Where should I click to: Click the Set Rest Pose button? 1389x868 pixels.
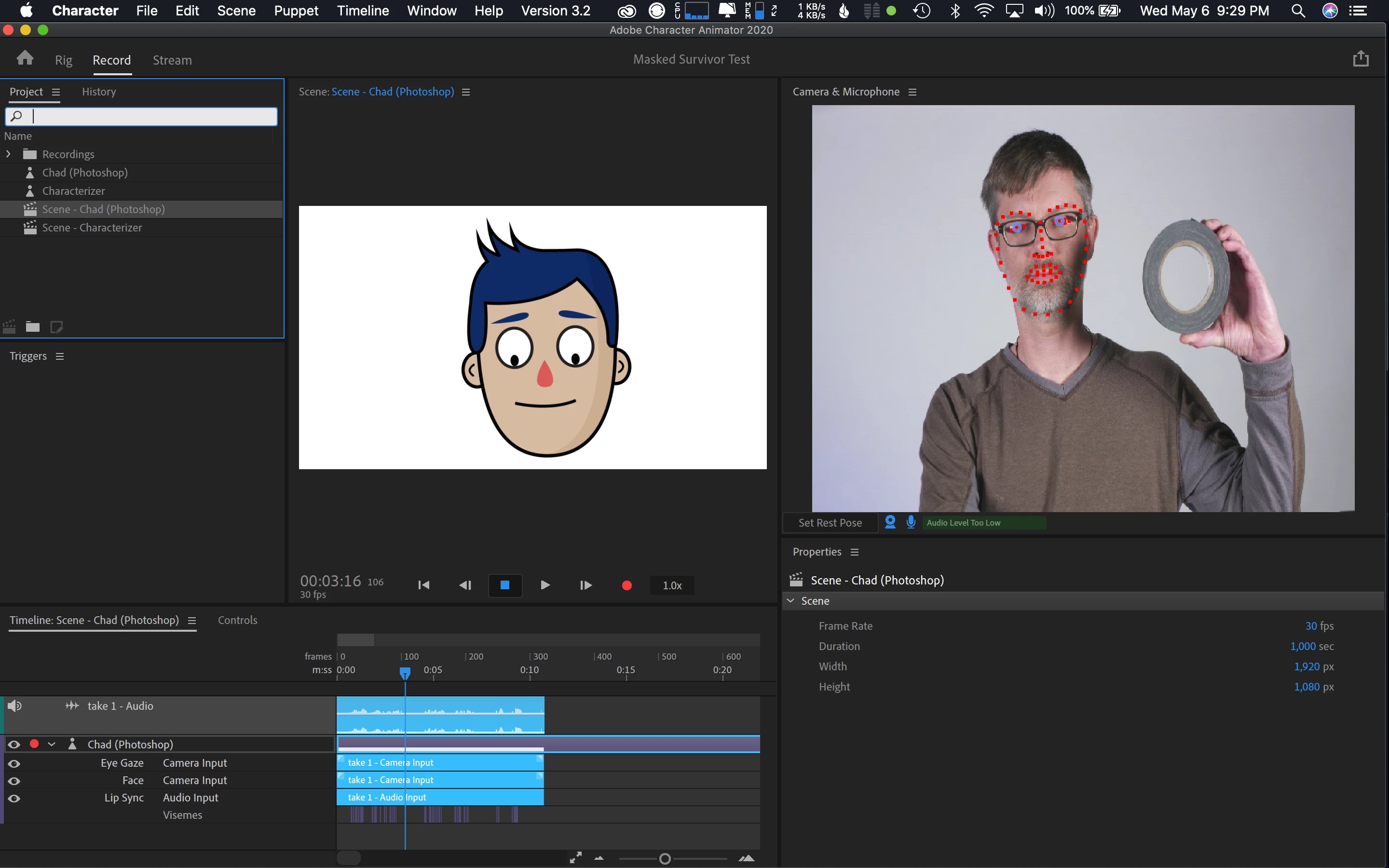830,523
